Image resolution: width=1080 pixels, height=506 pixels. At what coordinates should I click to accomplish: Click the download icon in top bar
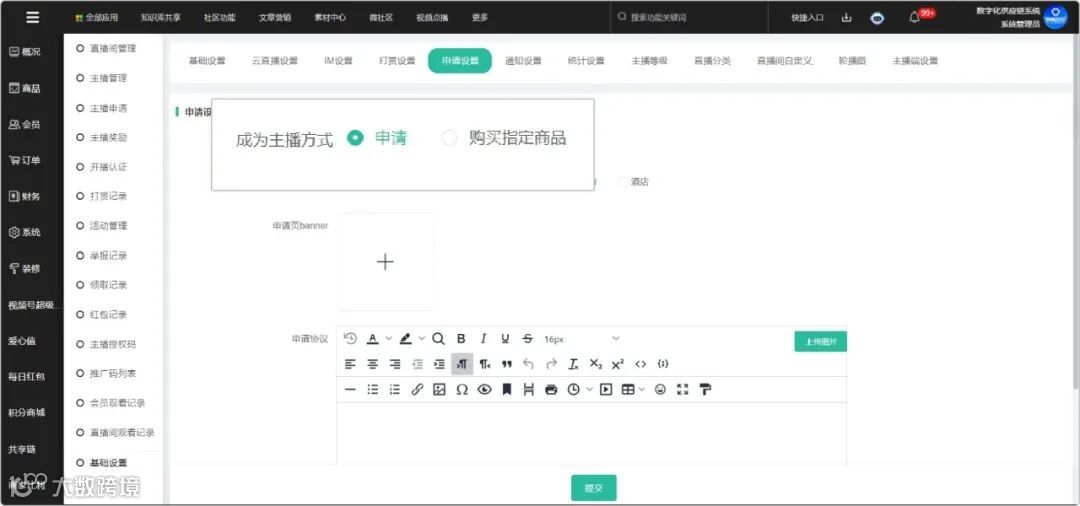[x=847, y=18]
